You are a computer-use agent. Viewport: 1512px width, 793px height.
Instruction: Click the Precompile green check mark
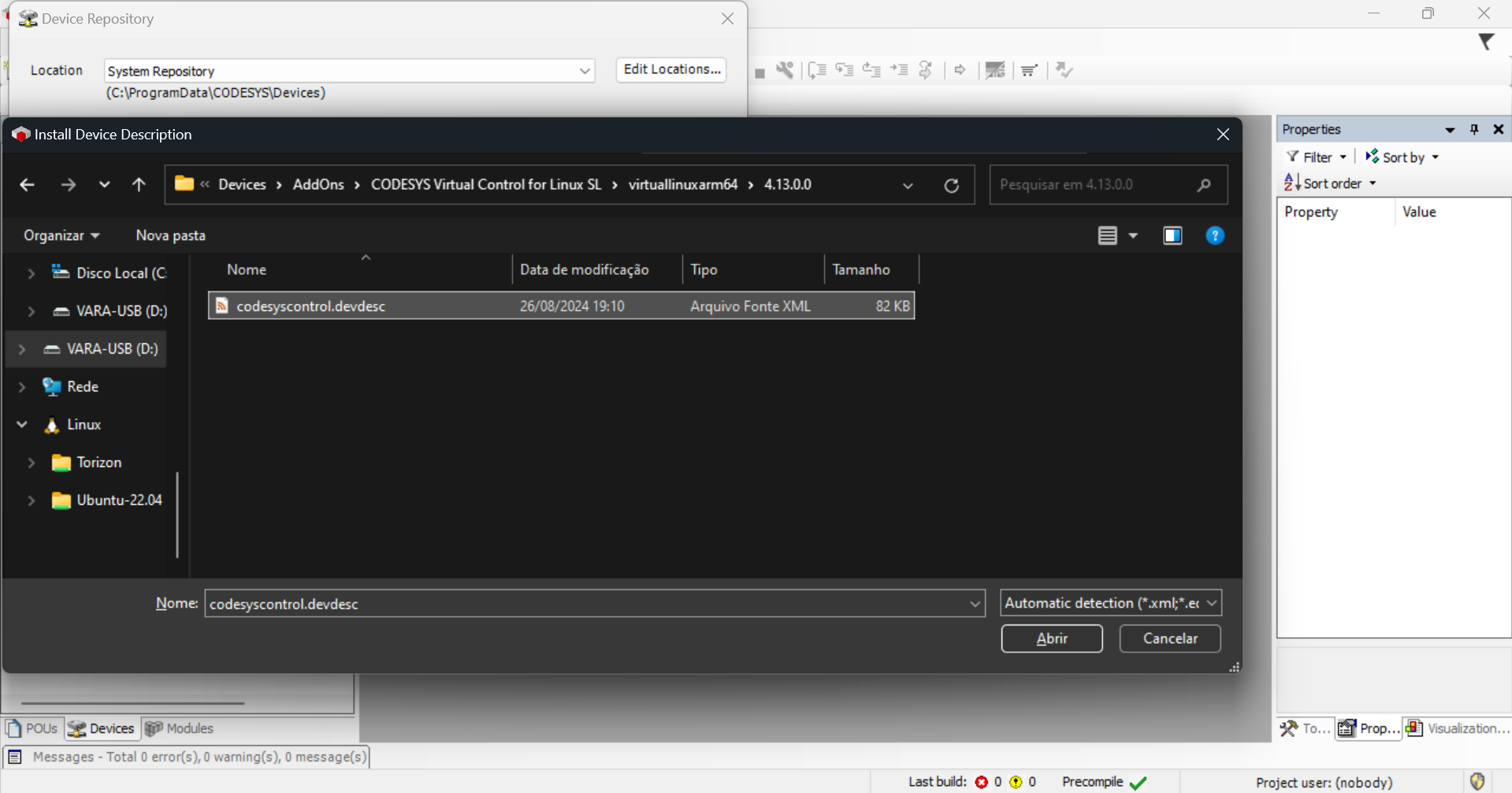click(x=1138, y=782)
